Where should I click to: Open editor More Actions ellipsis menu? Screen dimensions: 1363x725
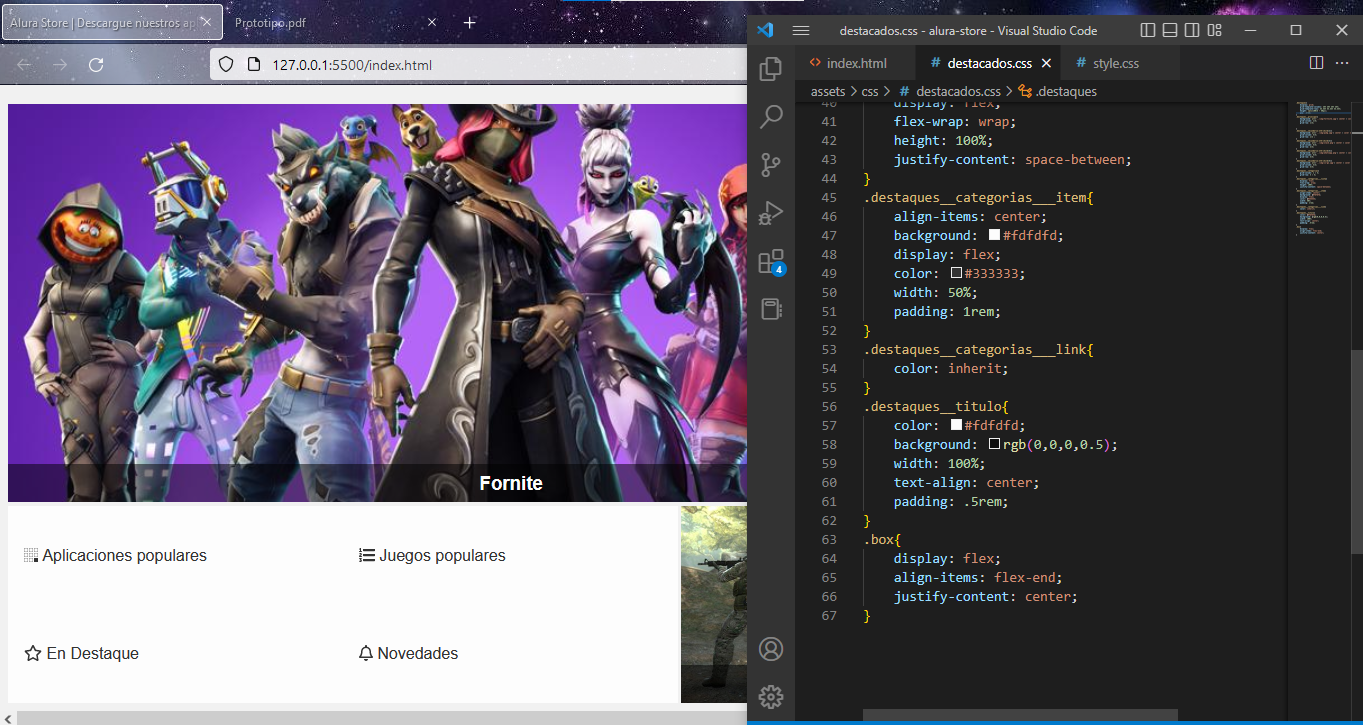[x=1341, y=63]
